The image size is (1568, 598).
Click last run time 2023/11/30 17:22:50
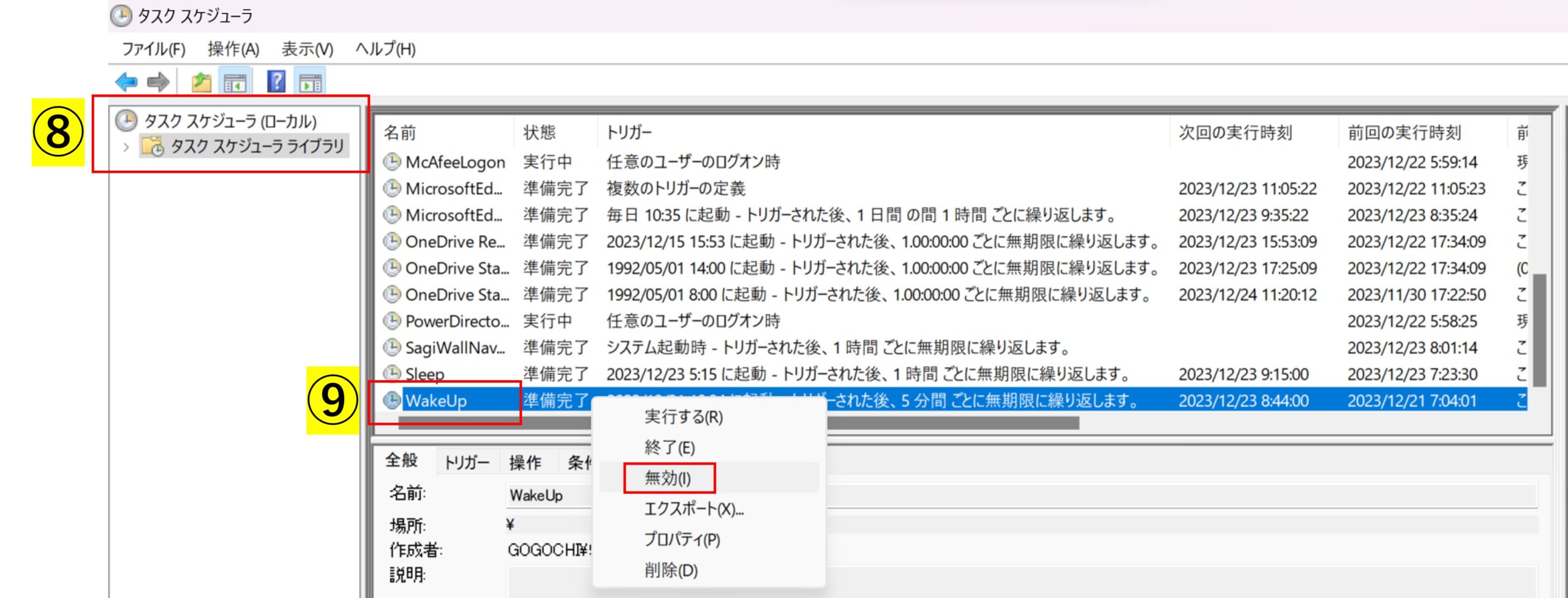1416,294
